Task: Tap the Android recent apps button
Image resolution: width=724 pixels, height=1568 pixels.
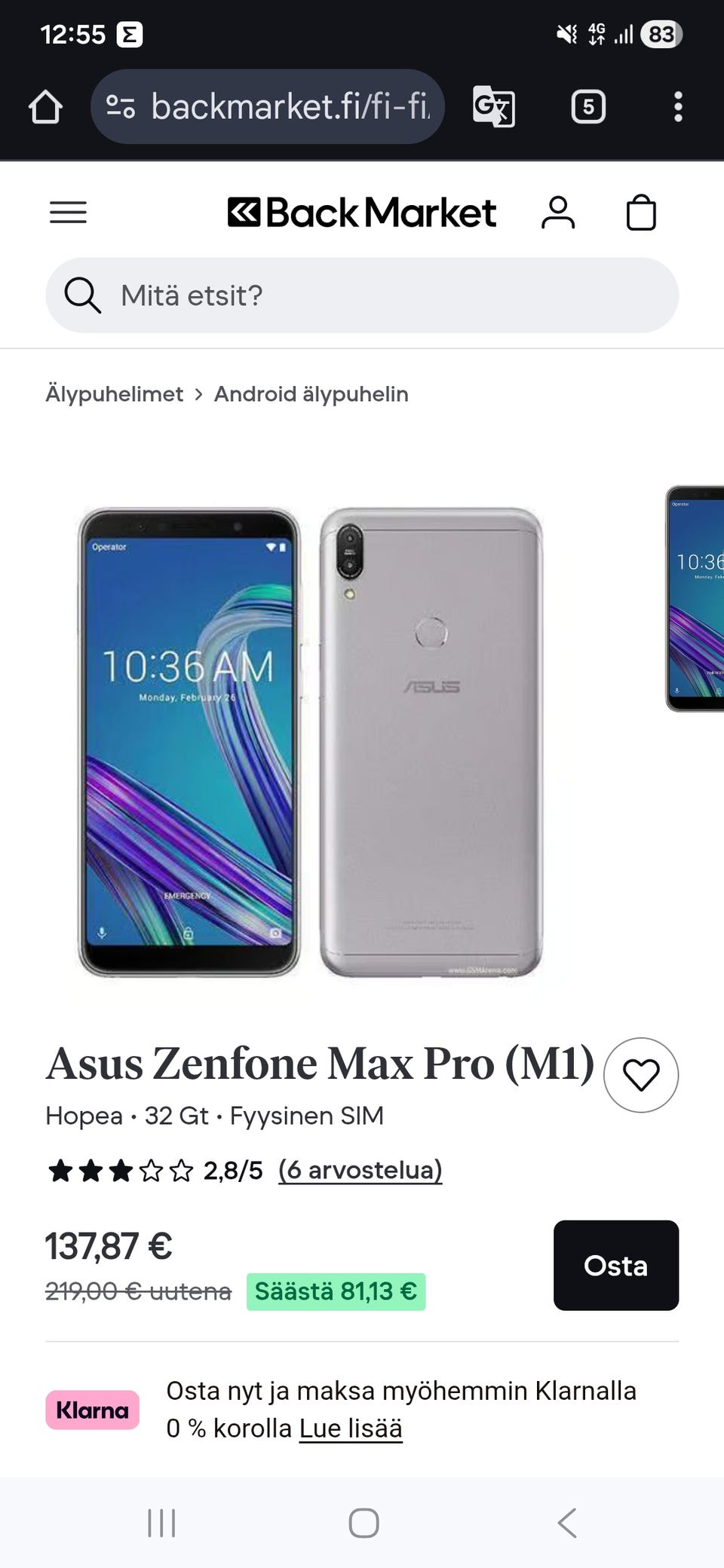Action: click(161, 1523)
